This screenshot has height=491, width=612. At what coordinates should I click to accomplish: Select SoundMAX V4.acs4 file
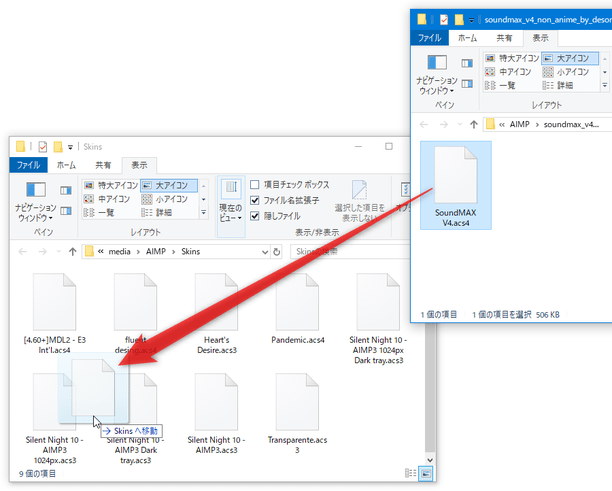pyautogui.click(x=455, y=185)
